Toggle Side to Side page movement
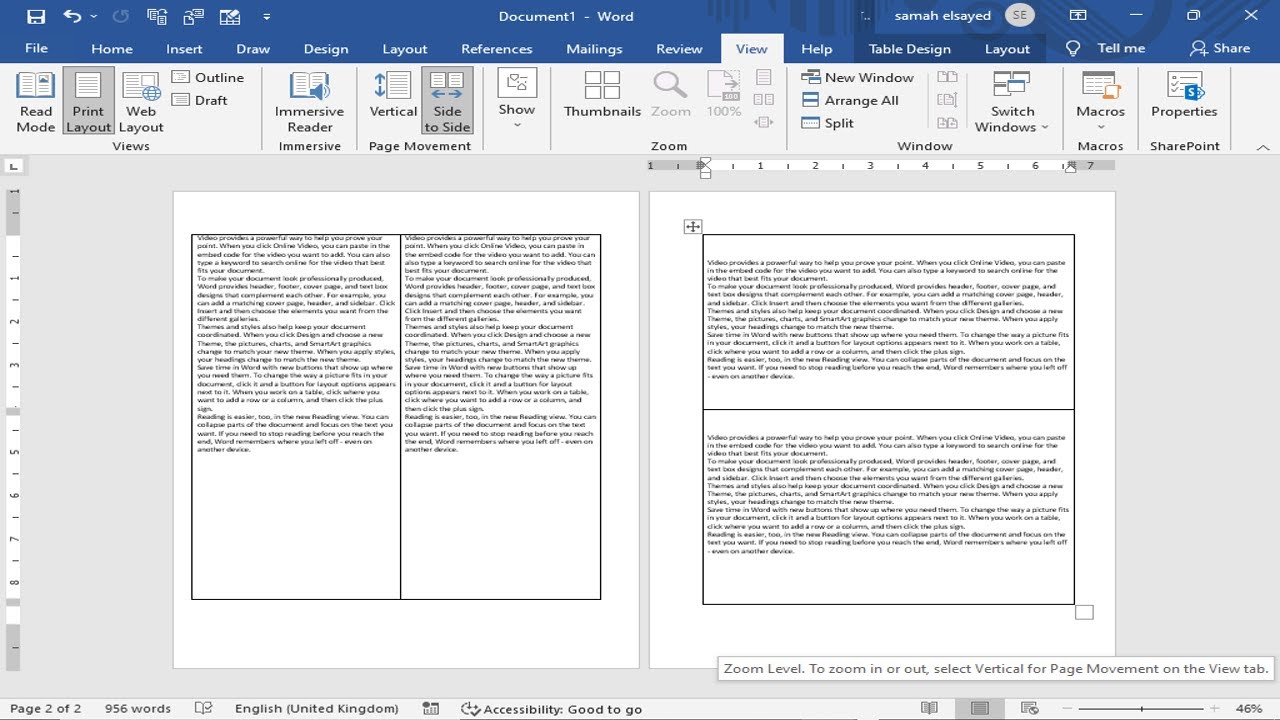Image resolution: width=1280 pixels, height=720 pixels. pos(447,101)
